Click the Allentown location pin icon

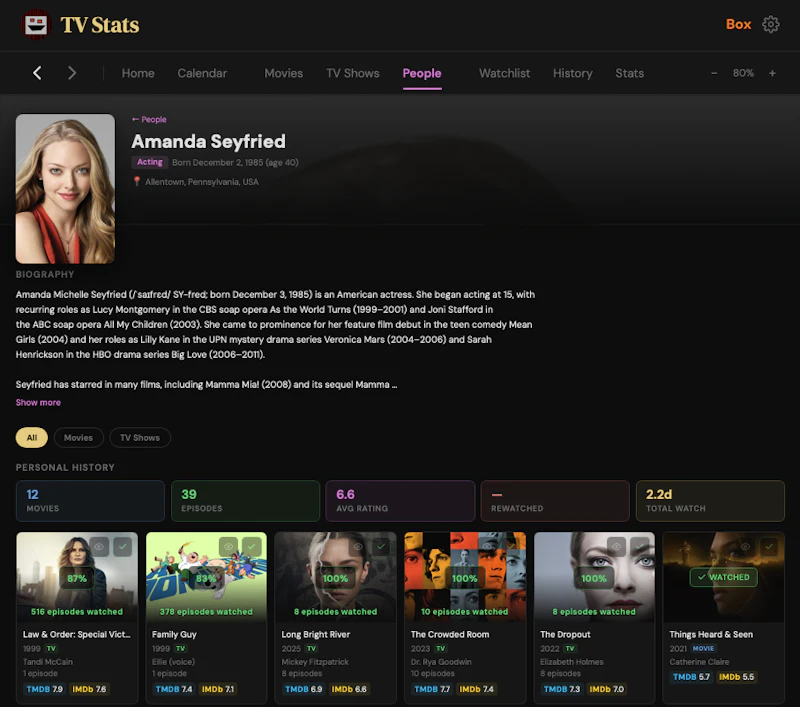coord(137,181)
